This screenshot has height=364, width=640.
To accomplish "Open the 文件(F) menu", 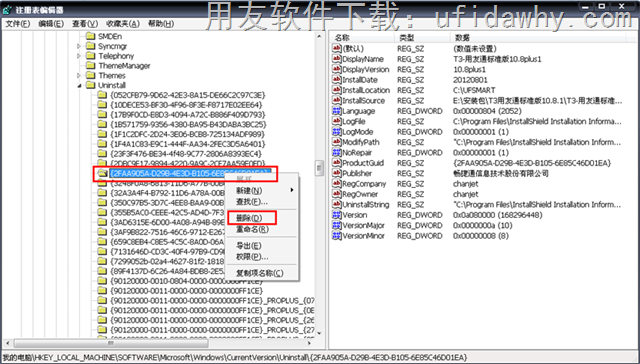I will point(18,24).
